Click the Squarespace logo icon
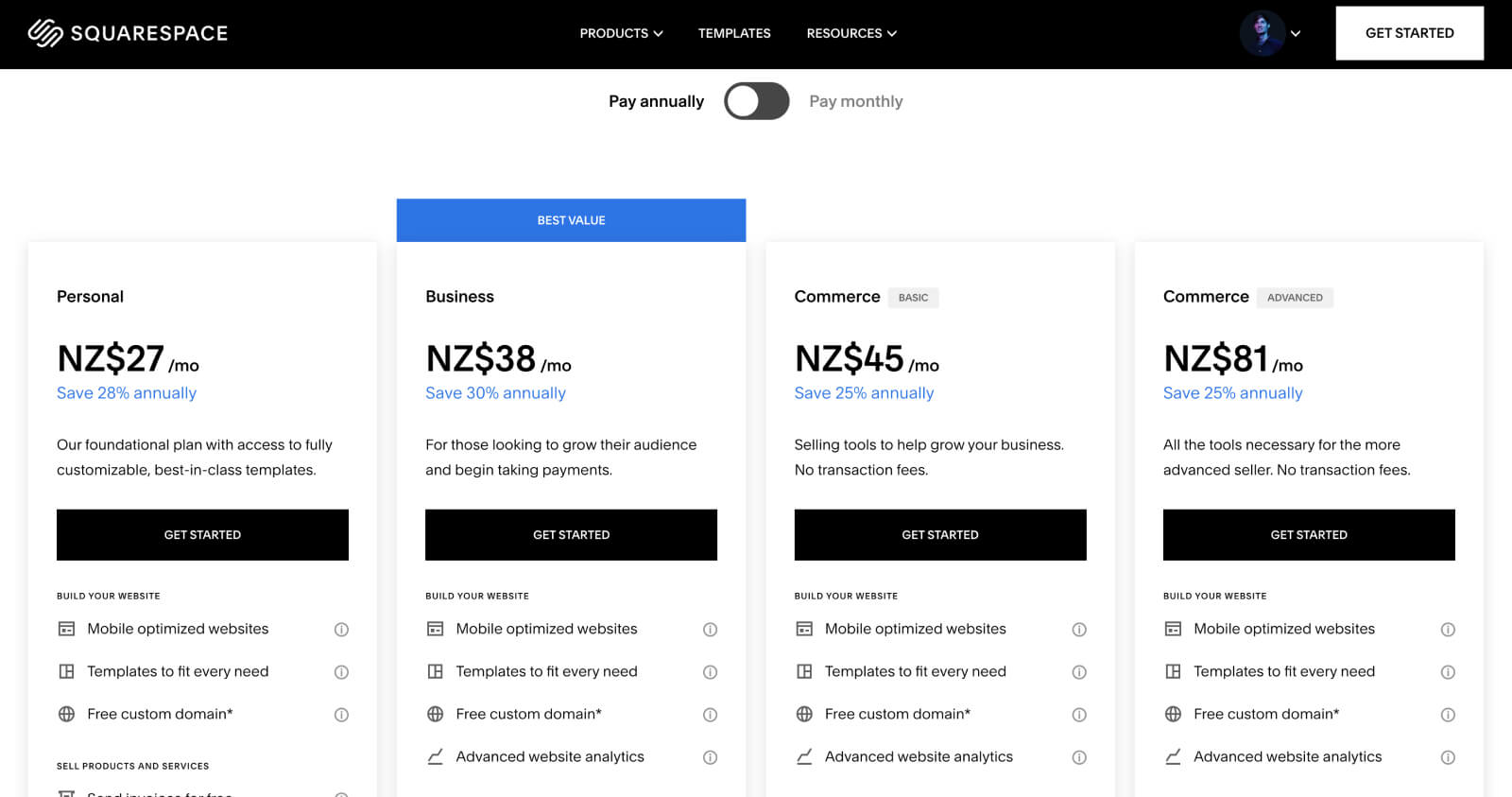Image resolution: width=1512 pixels, height=797 pixels. pyautogui.click(x=45, y=33)
